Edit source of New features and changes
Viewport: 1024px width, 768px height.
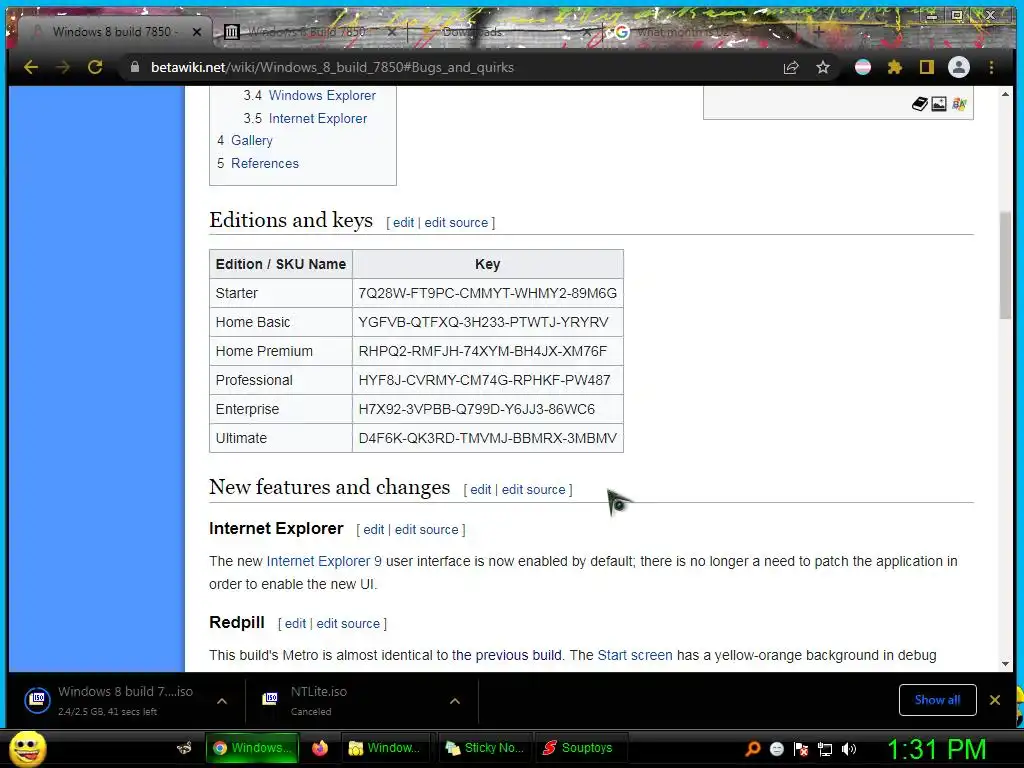pos(534,490)
